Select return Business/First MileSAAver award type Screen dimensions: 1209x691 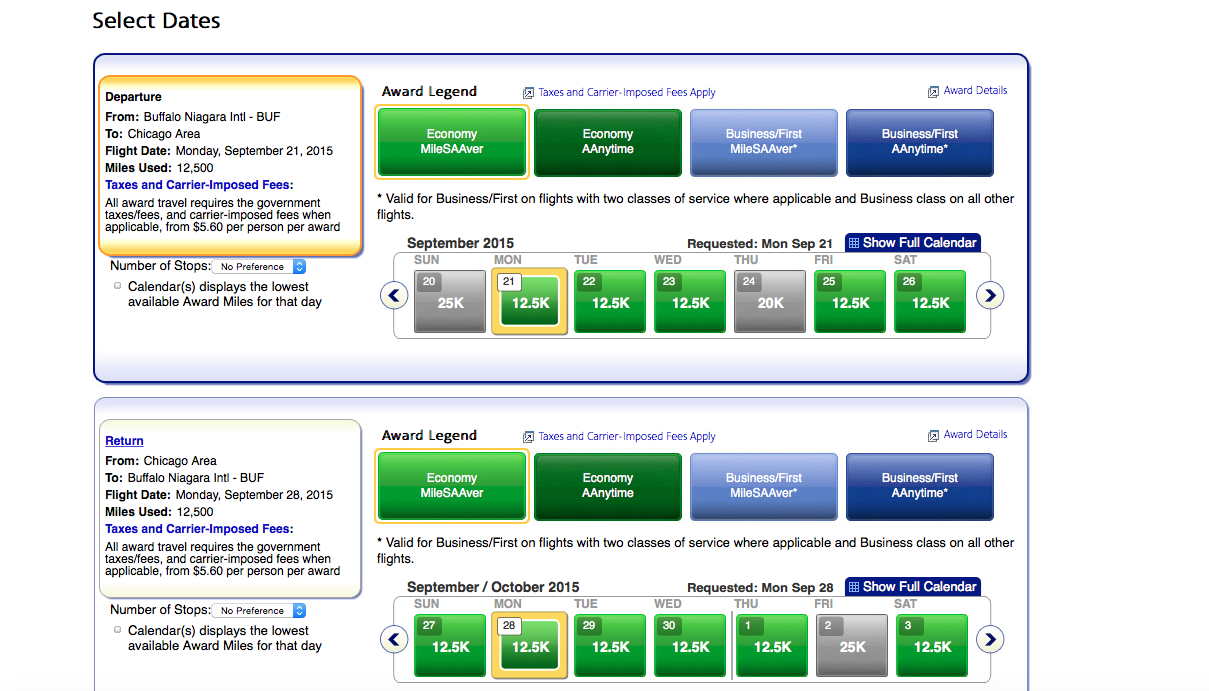pyautogui.click(x=764, y=486)
